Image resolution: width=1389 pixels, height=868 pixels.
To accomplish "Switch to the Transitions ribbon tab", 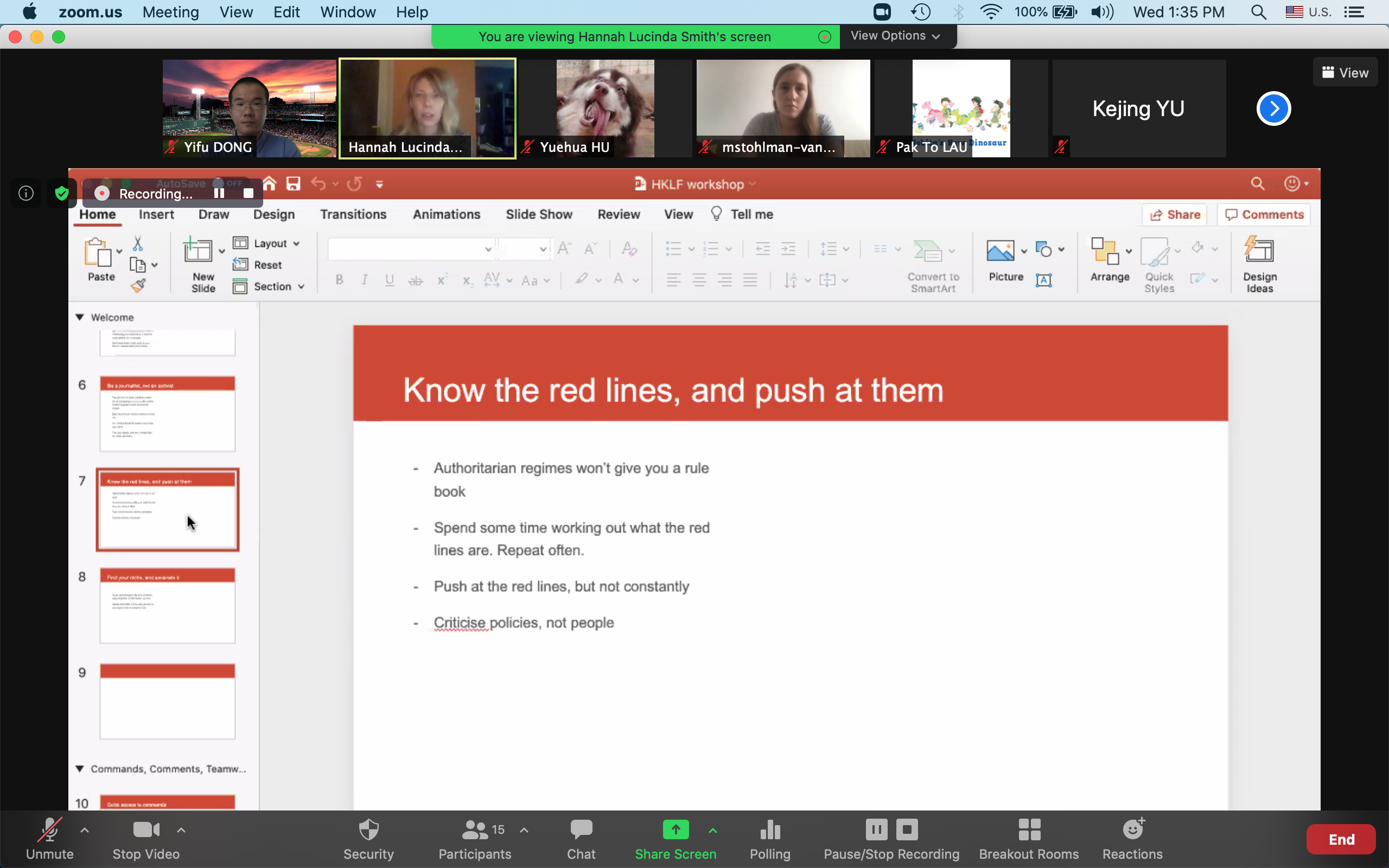I will 353,214.
